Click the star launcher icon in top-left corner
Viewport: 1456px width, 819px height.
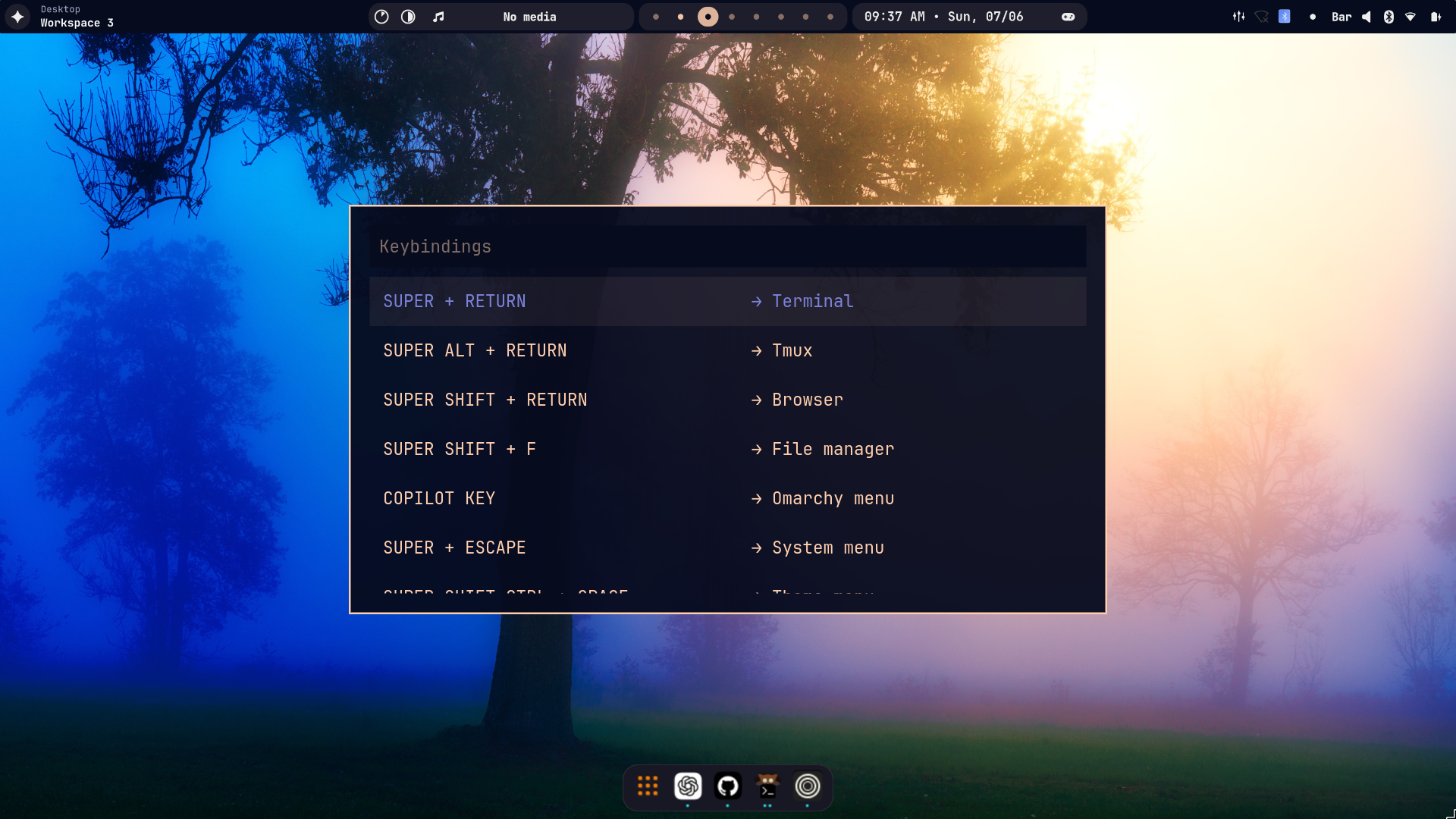pos(17,17)
